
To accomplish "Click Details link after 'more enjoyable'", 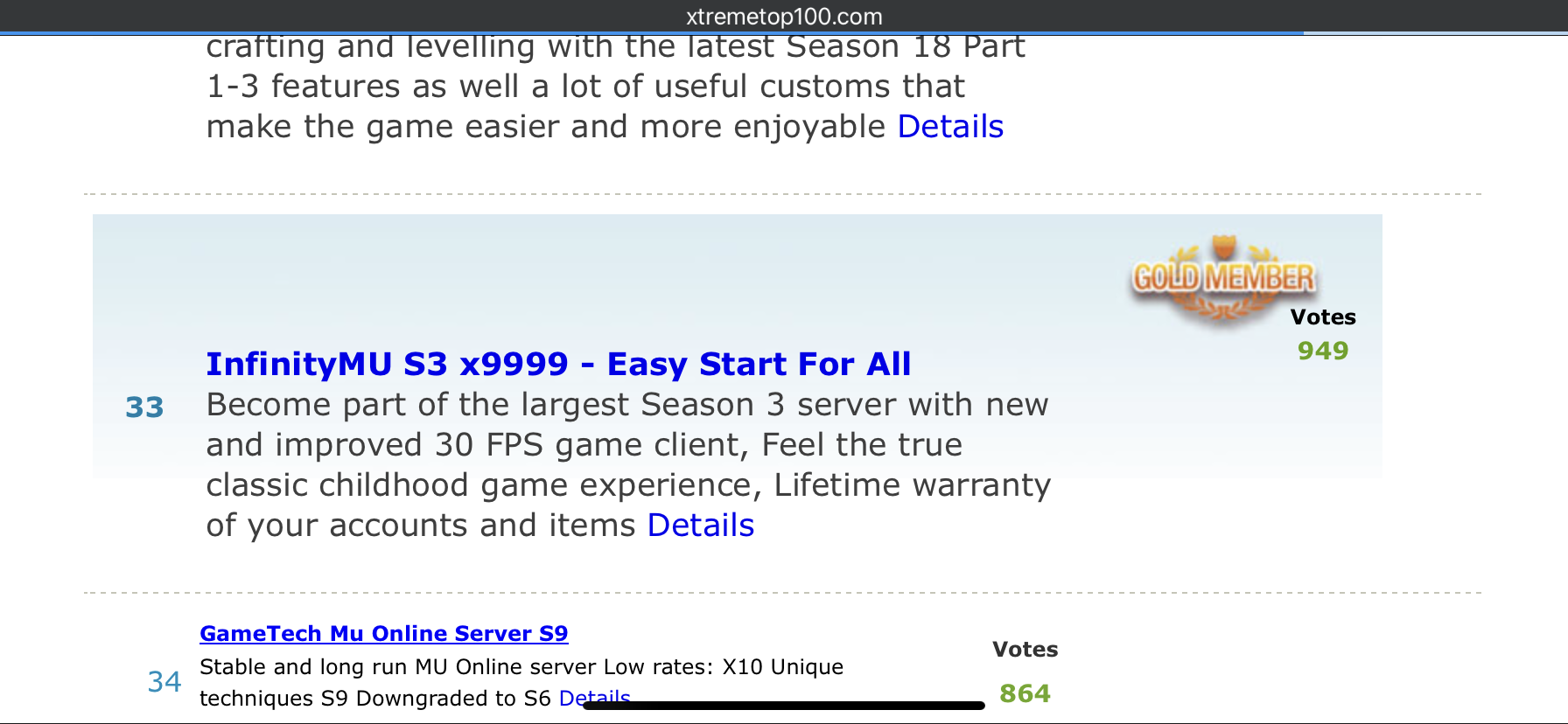I will (950, 127).
